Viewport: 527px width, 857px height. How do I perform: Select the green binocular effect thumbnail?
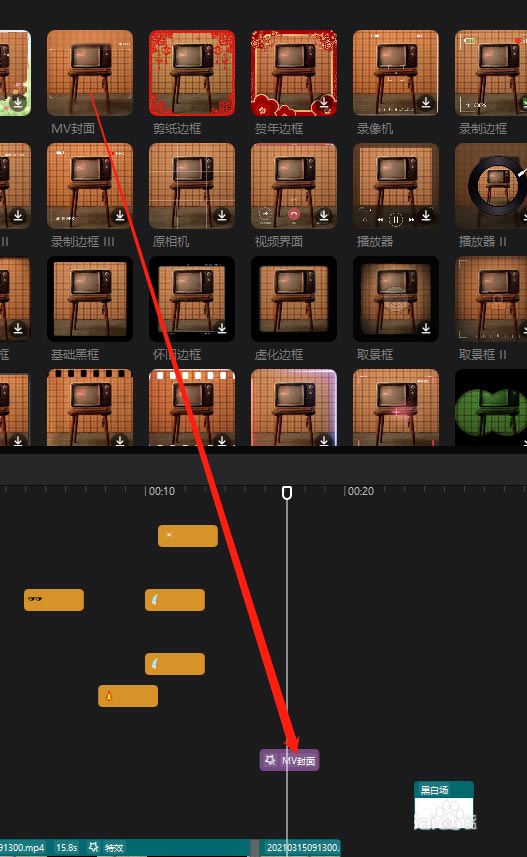(490, 407)
